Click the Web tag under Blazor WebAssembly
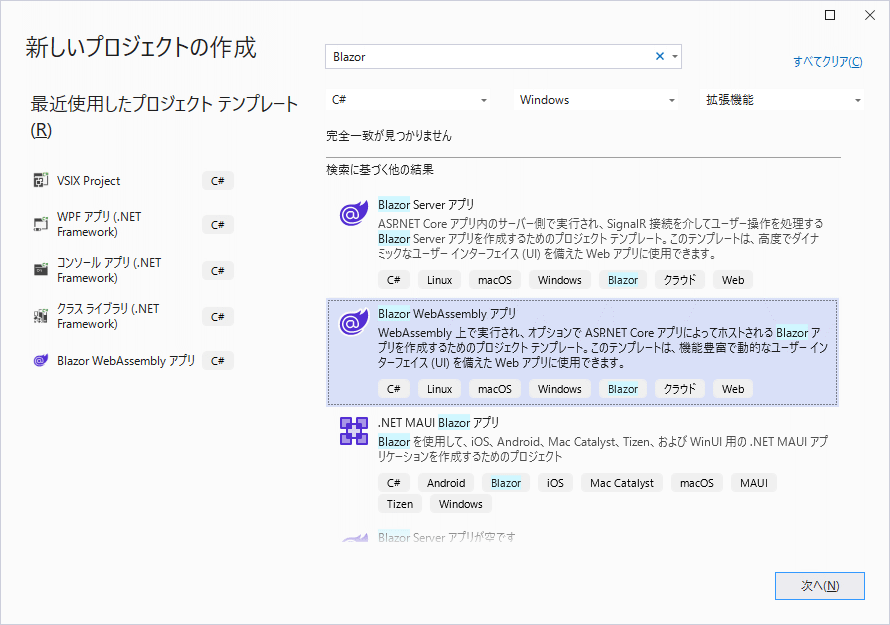 coord(732,388)
